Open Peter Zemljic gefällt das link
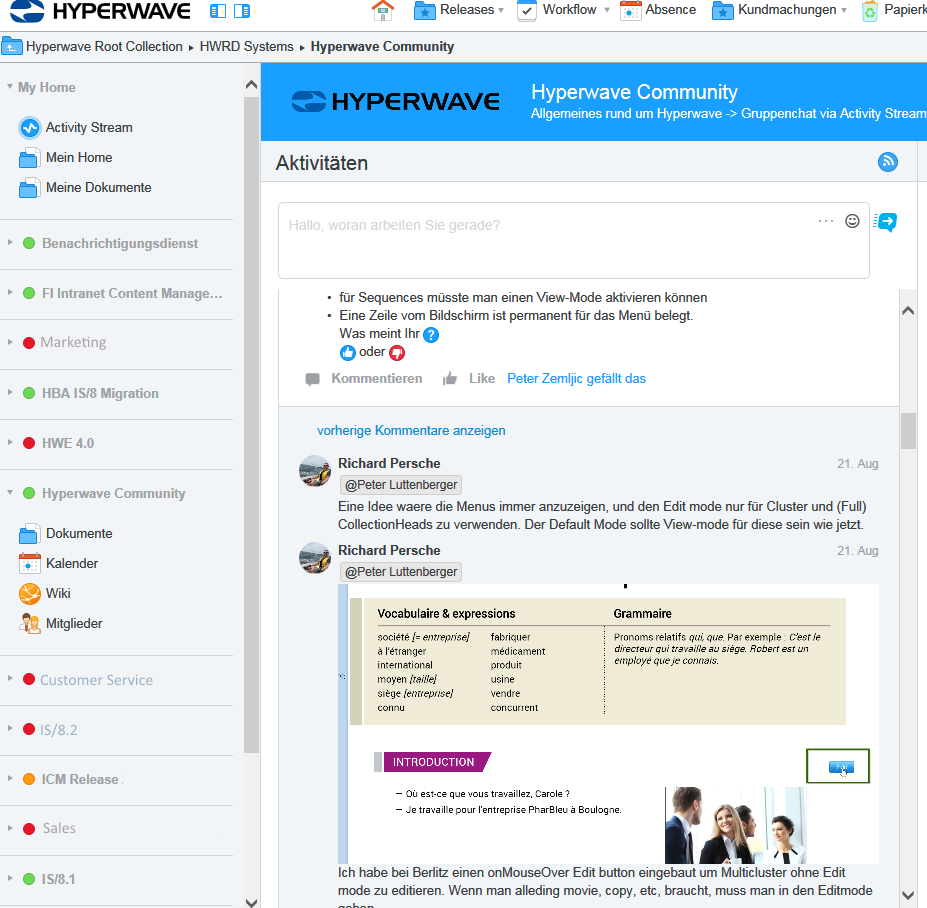 point(576,378)
